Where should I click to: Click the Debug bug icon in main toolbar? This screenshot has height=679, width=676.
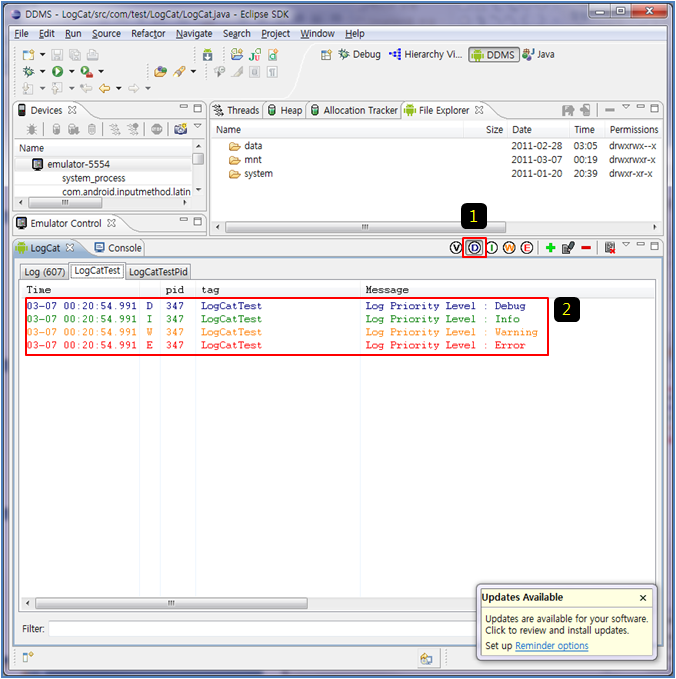[29, 71]
